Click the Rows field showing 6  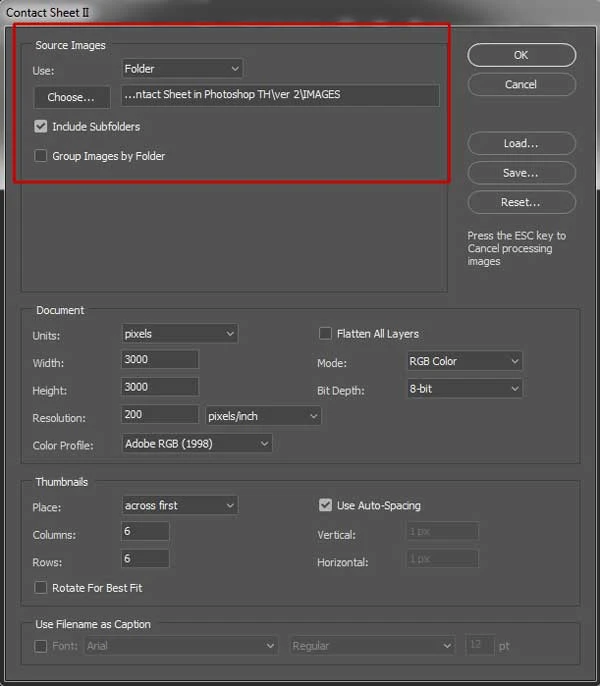145,559
